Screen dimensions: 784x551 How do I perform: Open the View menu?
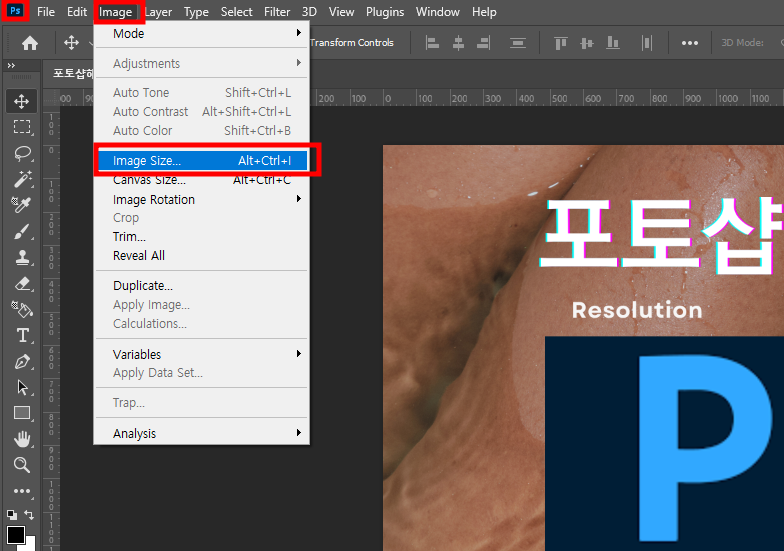coord(342,12)
